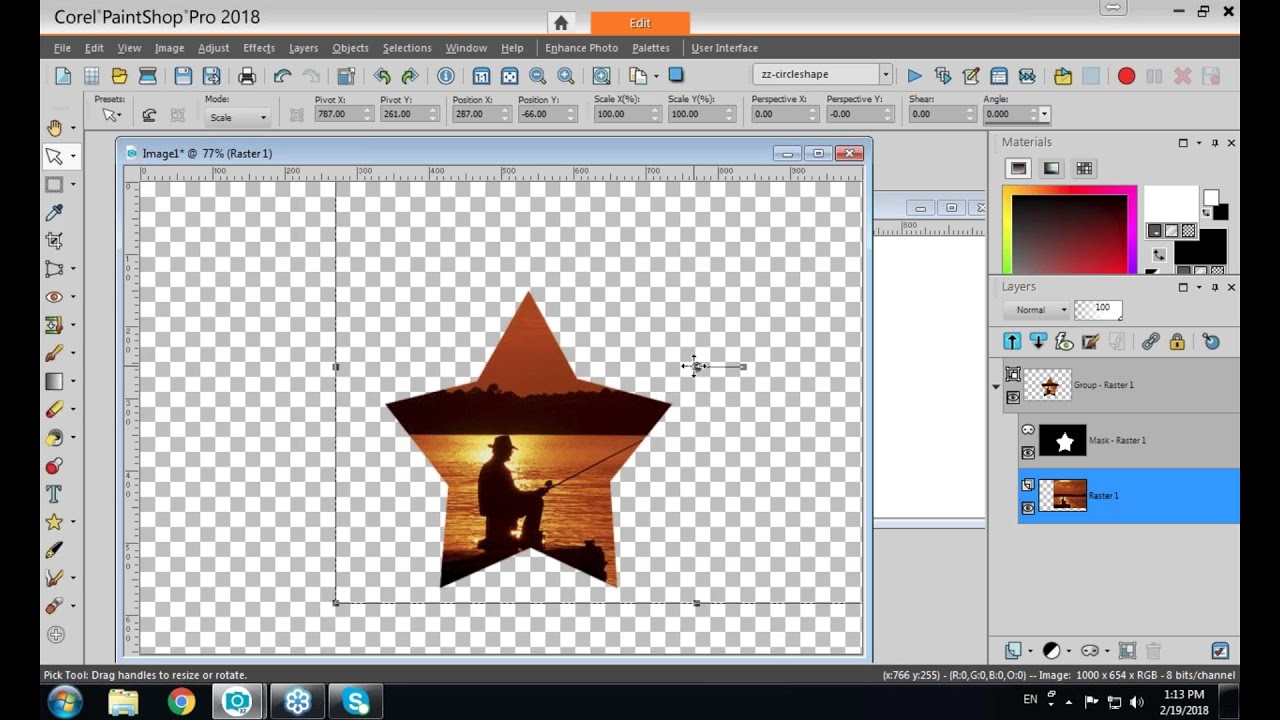Open the Layers menu
The image size is (1280, 720).
[303, 47]
